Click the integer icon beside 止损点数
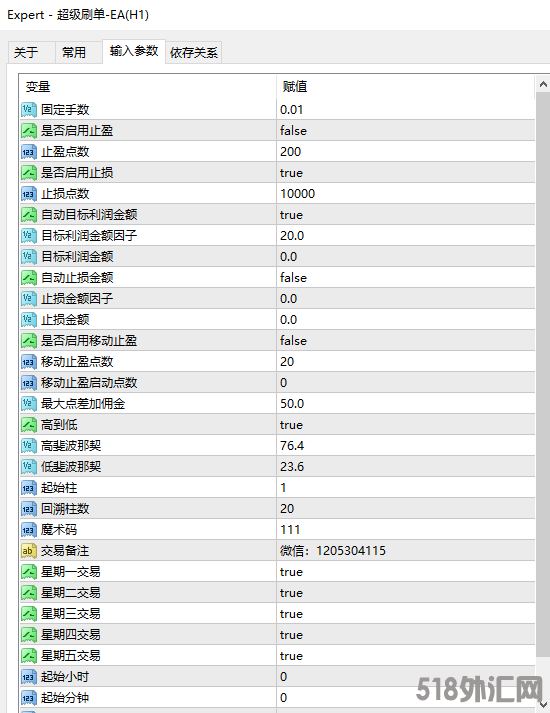This screenshot has width=550, height=713. 29,194
